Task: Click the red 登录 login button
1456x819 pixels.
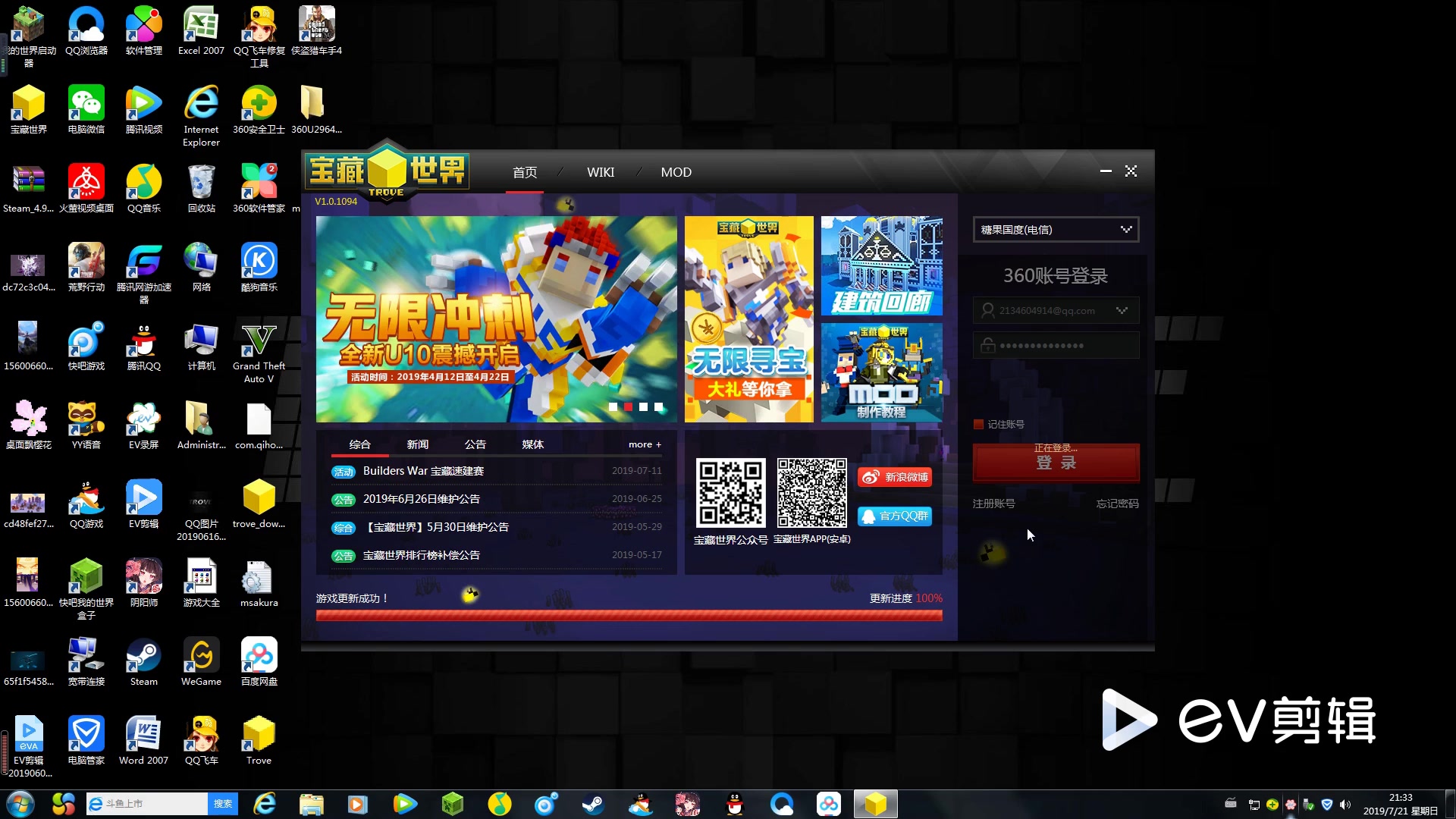Action: 1056,463
